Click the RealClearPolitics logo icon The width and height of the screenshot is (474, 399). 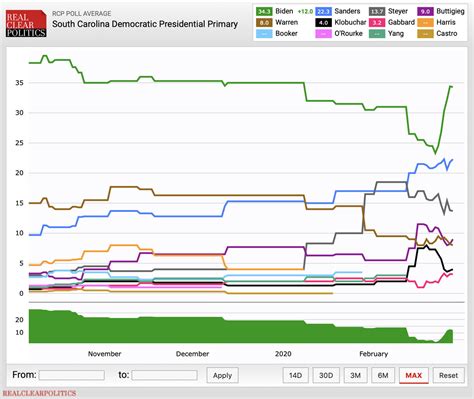[x=26, y=24]
